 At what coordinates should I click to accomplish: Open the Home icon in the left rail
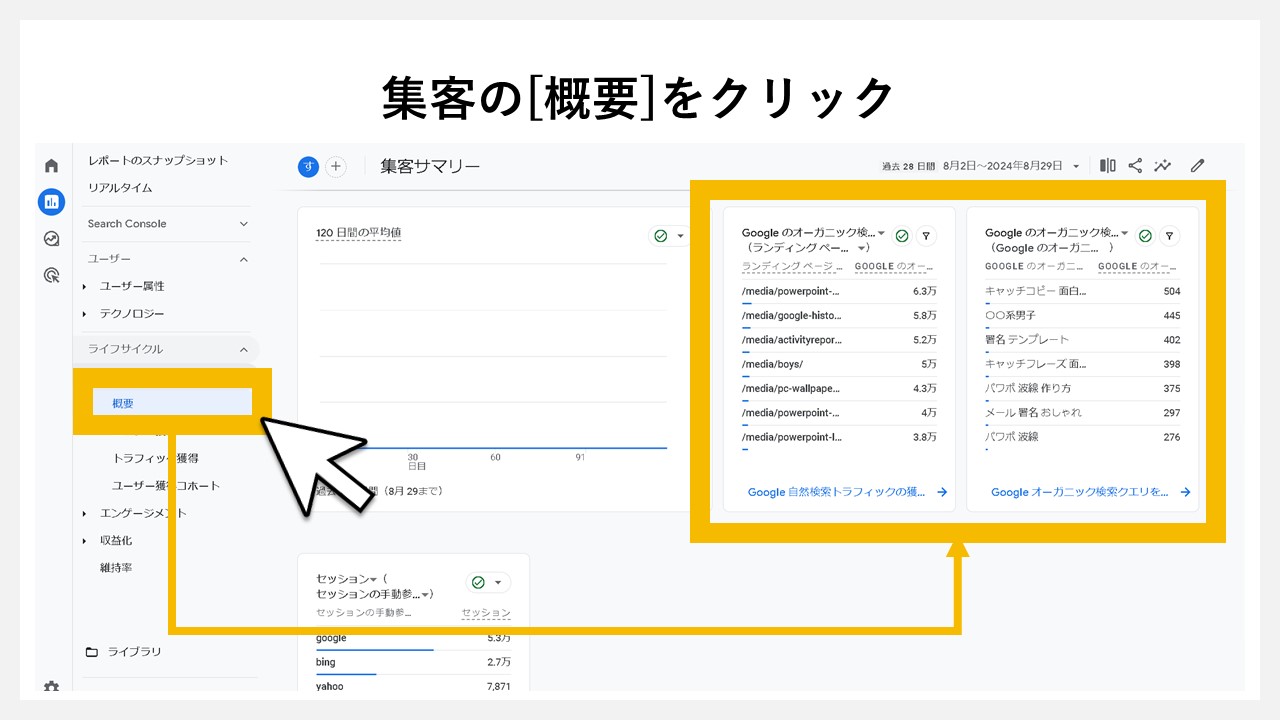coord(51,165)
